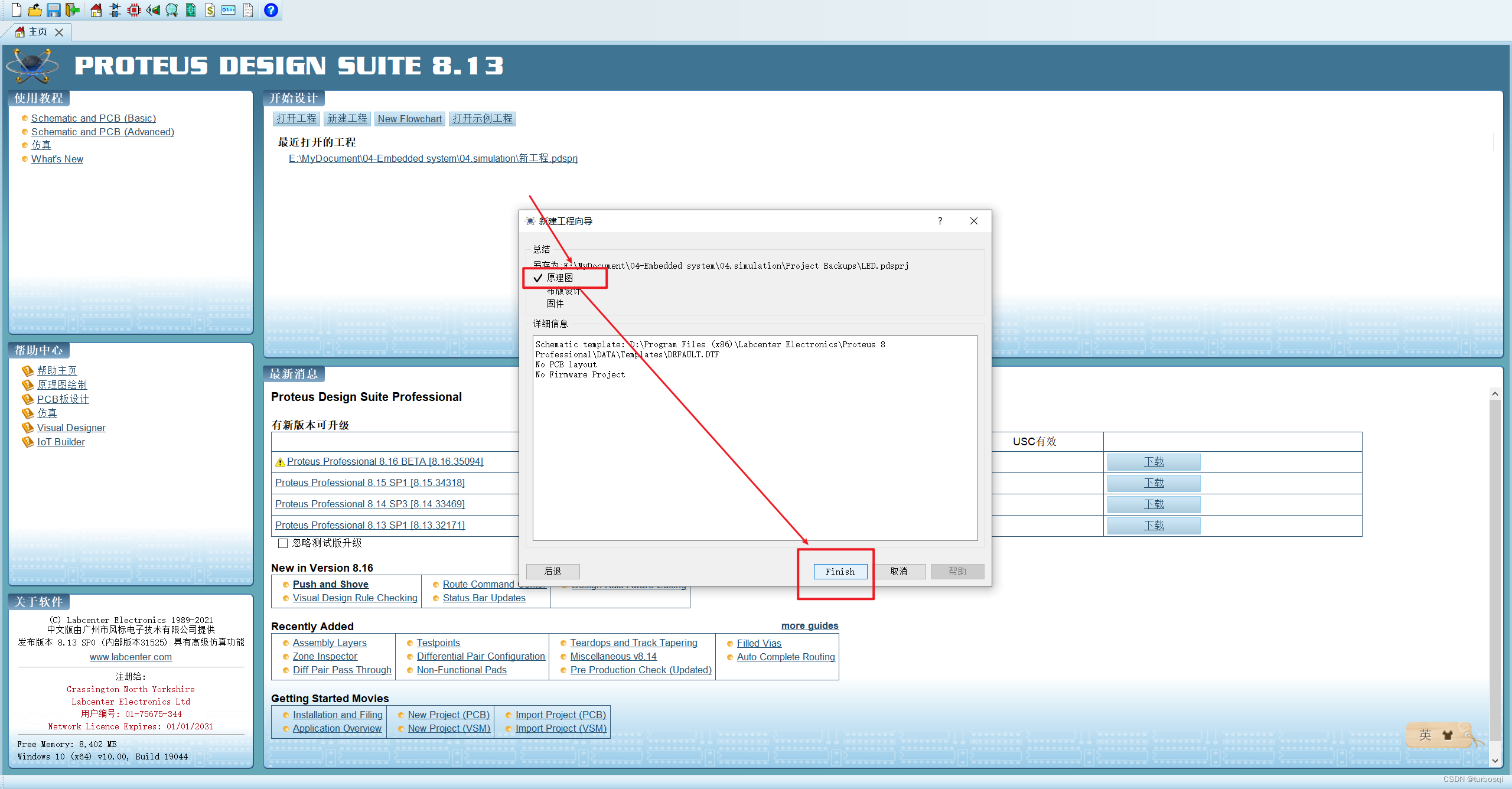The height and width of the screenshot is (789, 1512).
Task: Open Bill of Materials dollar icon
Action: 210,10
